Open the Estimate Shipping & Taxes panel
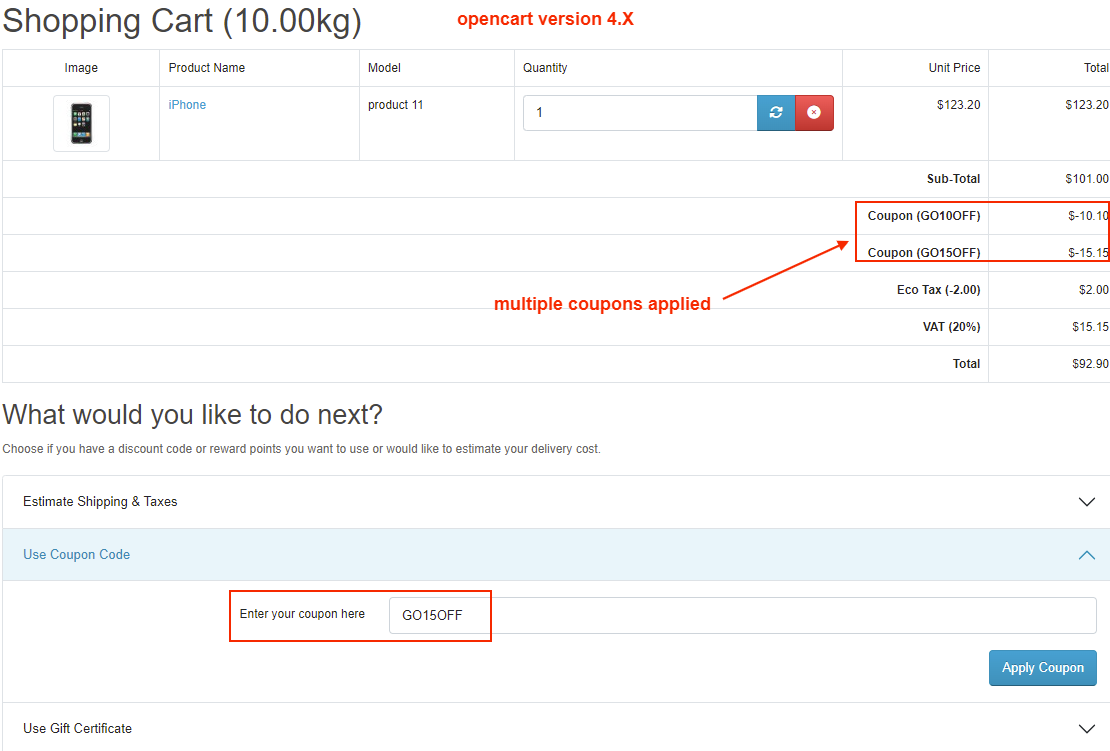Viewport: 1110px width, 751px height. (100, 502)
